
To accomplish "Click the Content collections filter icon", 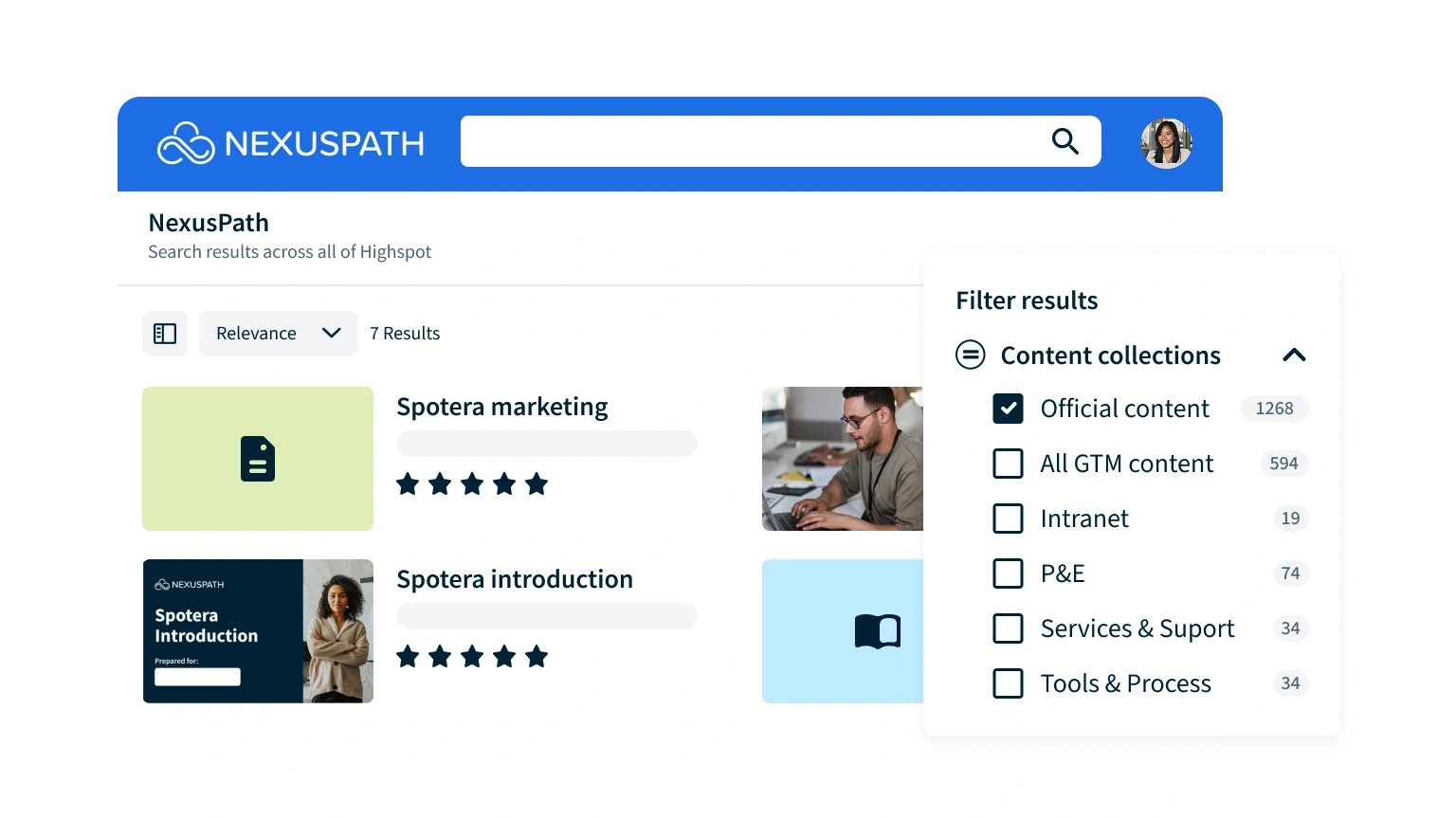I will click(x=970, y=355).
